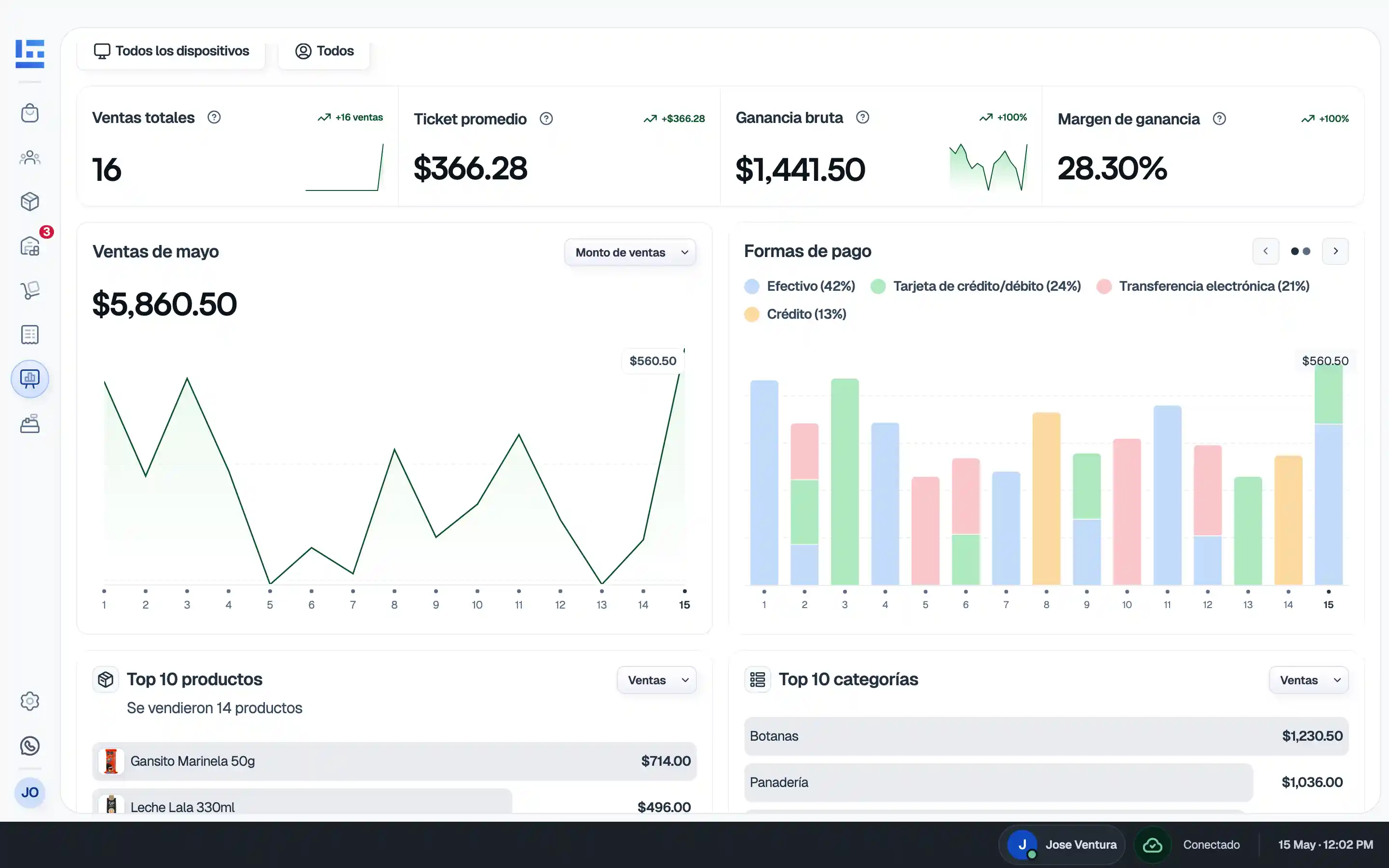
Task: Toggle Tarjeta de crédito/débito (24%) legend entry
Action: (976, 286)
